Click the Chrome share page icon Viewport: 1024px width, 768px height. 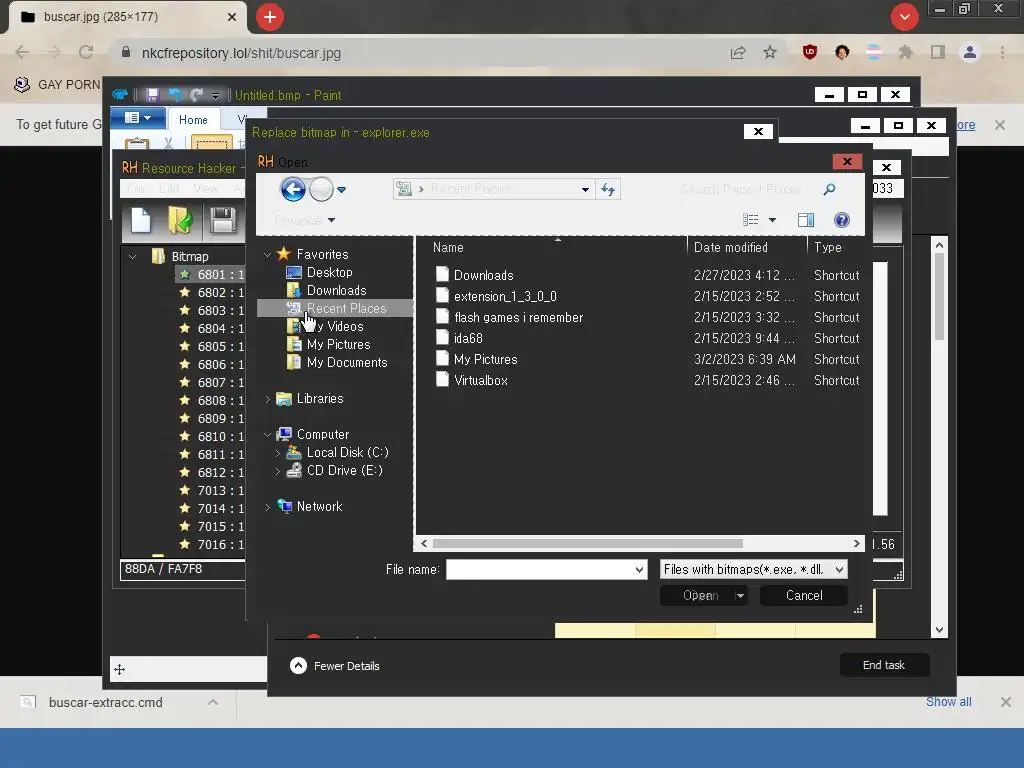pyautogui.click(x=738, y=53)
